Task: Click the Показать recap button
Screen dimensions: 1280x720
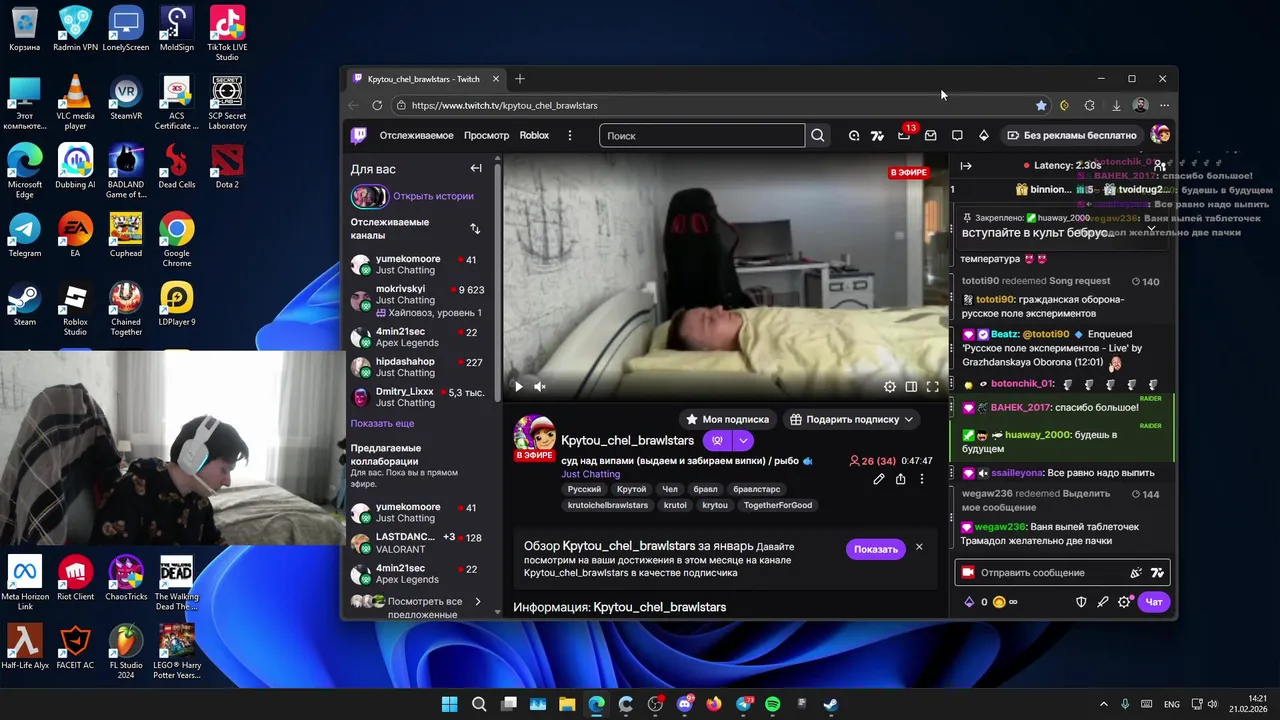Action: tap(875, 549)
